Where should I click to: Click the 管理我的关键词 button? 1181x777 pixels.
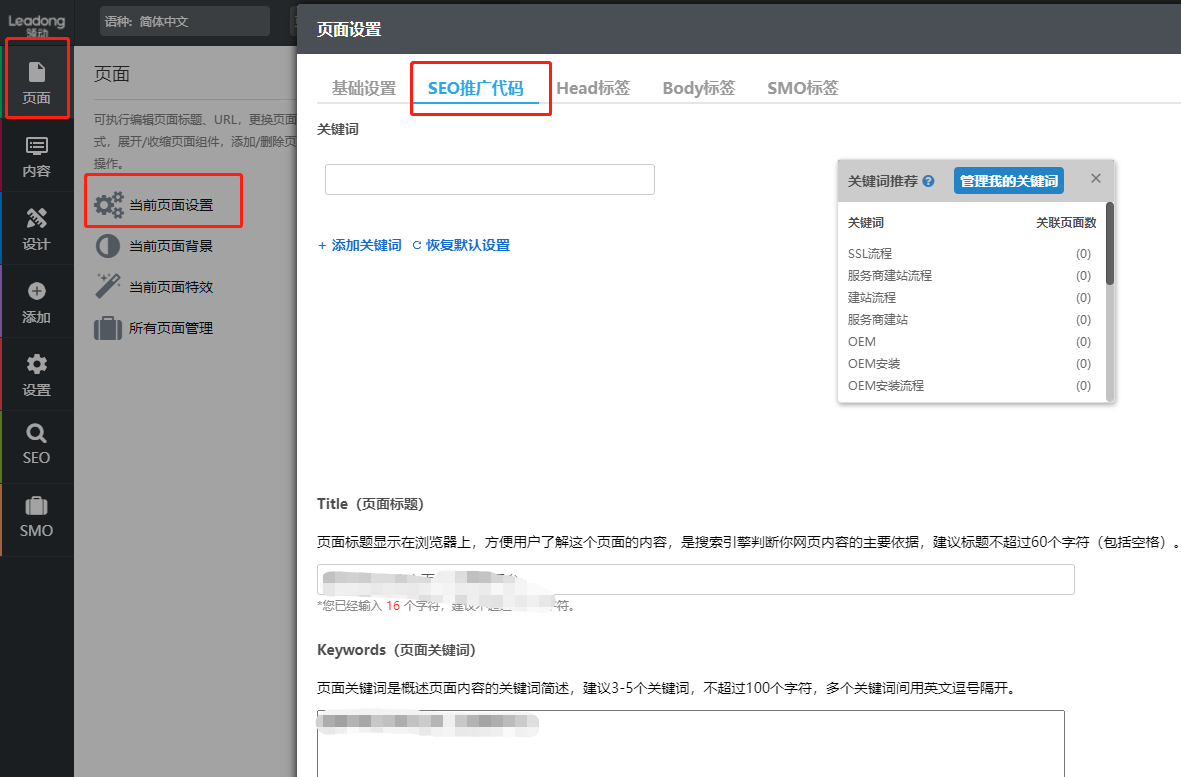coord(1008,181)
